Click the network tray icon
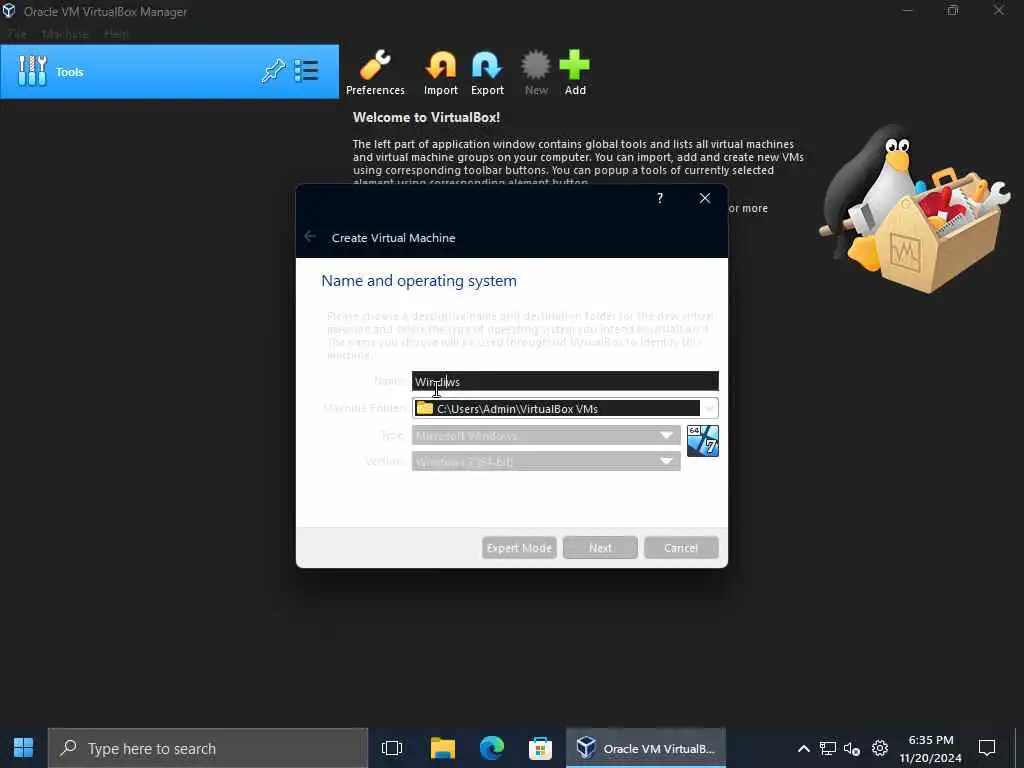 [827, 748]
